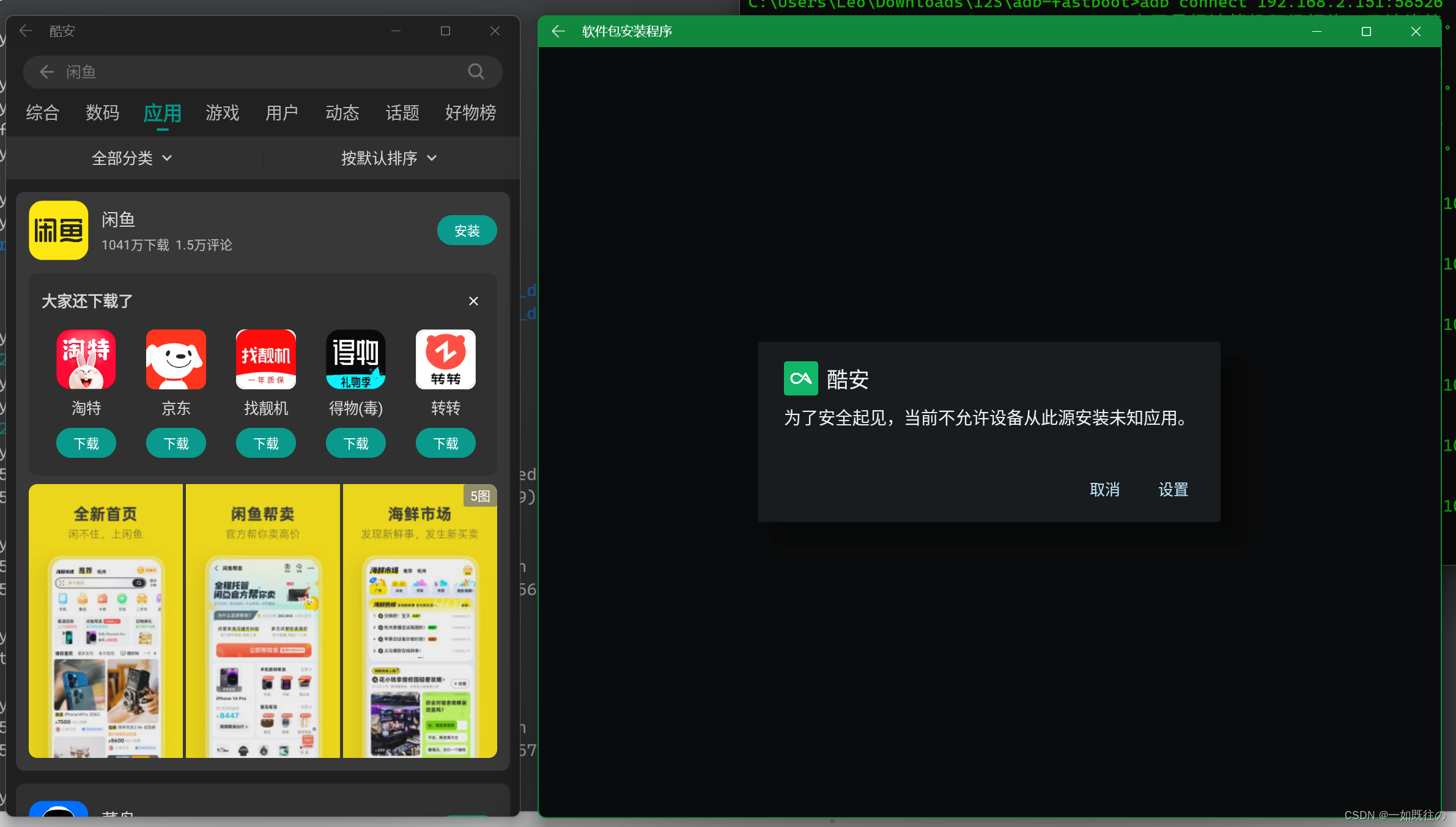Select the 应用 tab
The height and width of the screenshot is (827, 1456).
tap(162, 113)
